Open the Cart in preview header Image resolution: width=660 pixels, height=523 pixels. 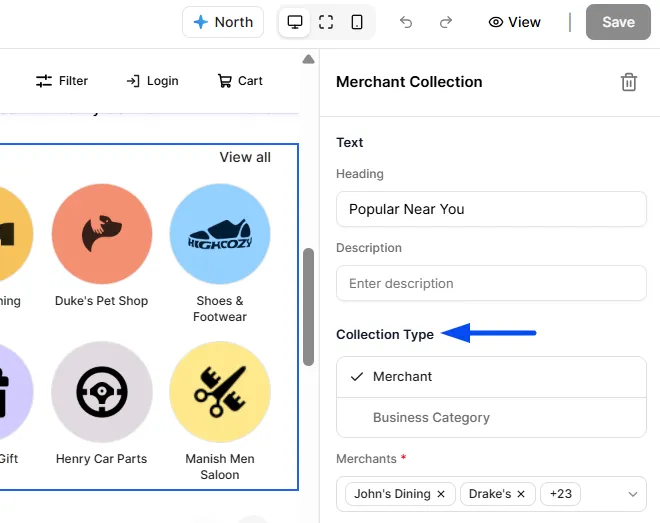240,81
